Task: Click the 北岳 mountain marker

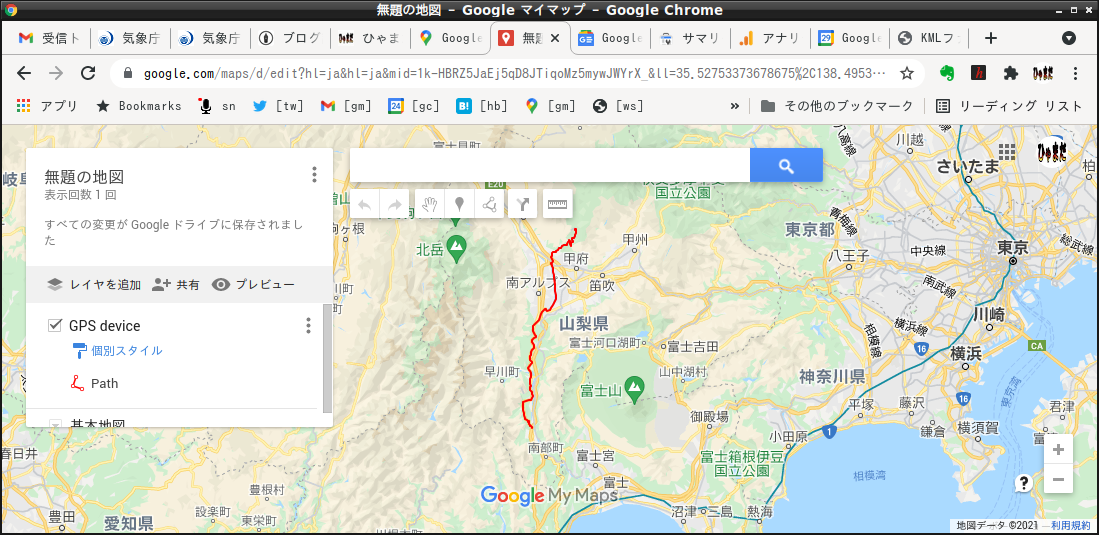Action: pos(457,248)
